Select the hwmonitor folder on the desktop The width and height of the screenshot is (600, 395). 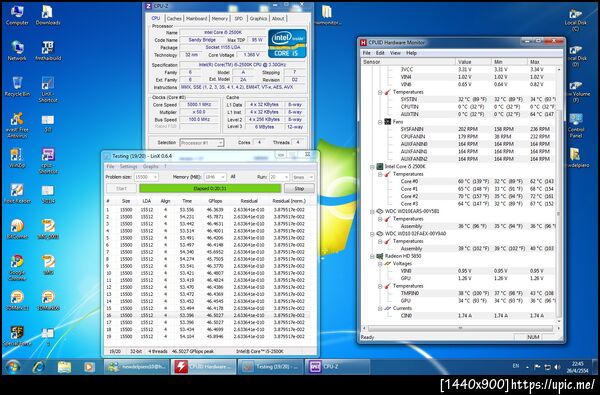click(326, 15)
